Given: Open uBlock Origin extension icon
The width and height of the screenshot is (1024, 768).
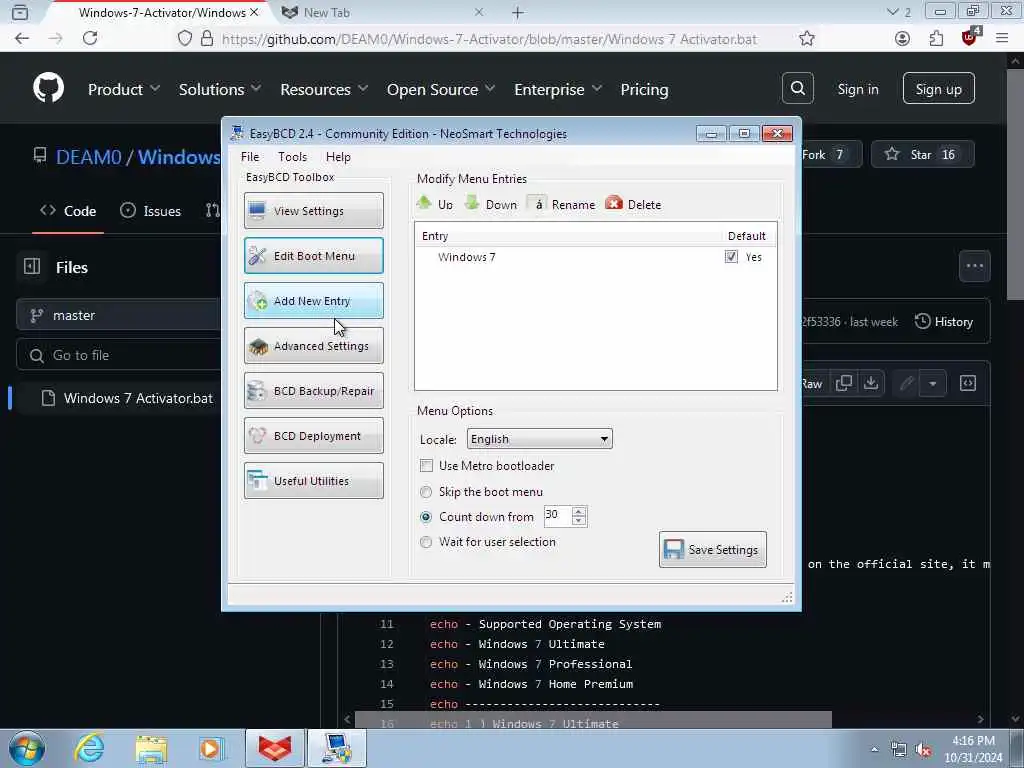Looking at the screenshot, I should [x=970, y=37].
